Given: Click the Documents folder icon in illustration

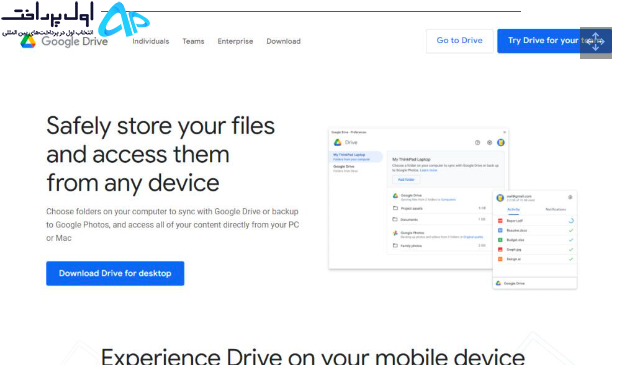Looking at the screenshot, I should [x=395, y=219].
